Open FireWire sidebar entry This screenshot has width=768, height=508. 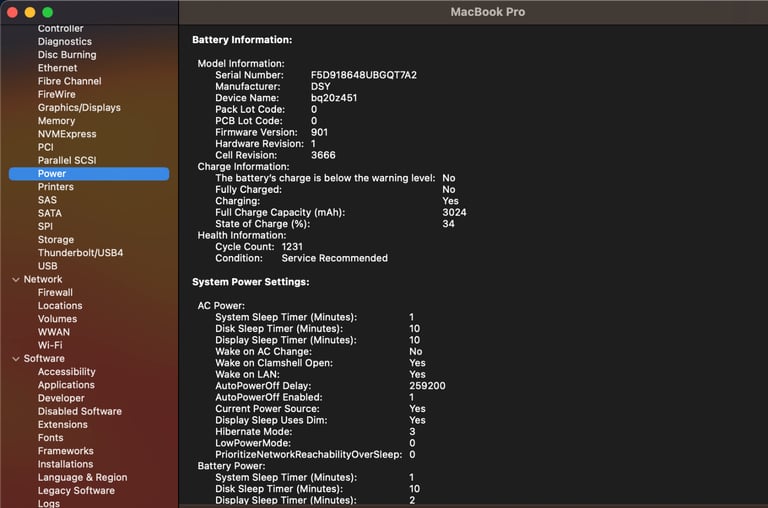click(57, 95)
